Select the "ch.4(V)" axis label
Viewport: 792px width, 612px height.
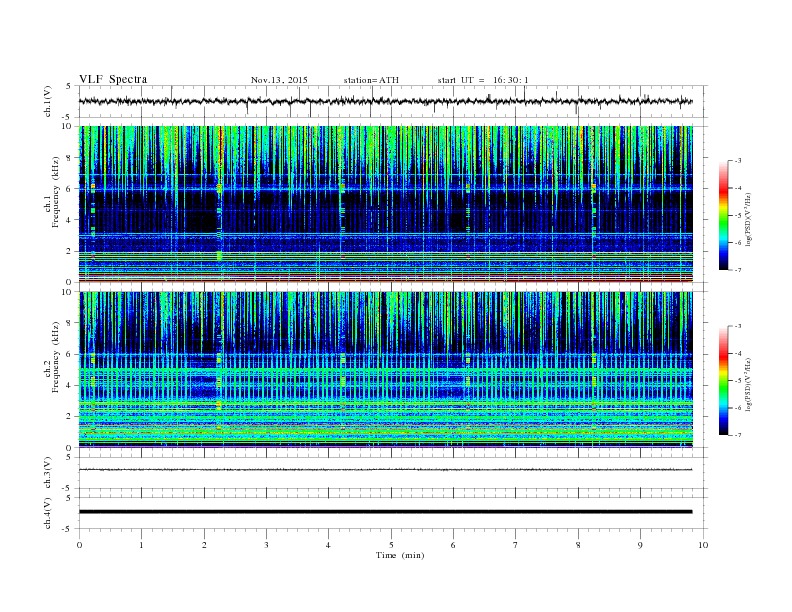pos(48,513)
